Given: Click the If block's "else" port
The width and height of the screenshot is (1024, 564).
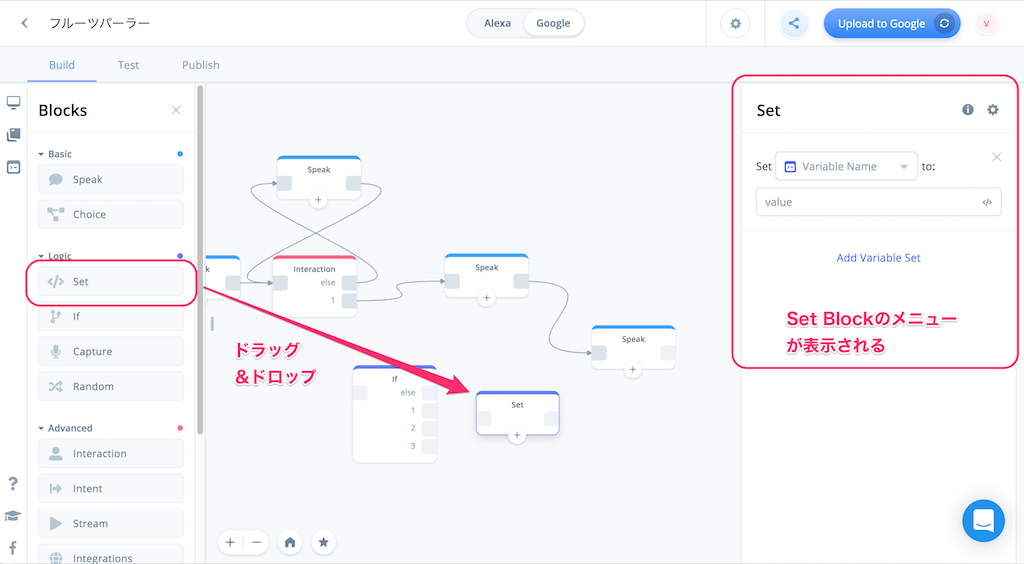Looking at the screenshot, I should 429,392.
